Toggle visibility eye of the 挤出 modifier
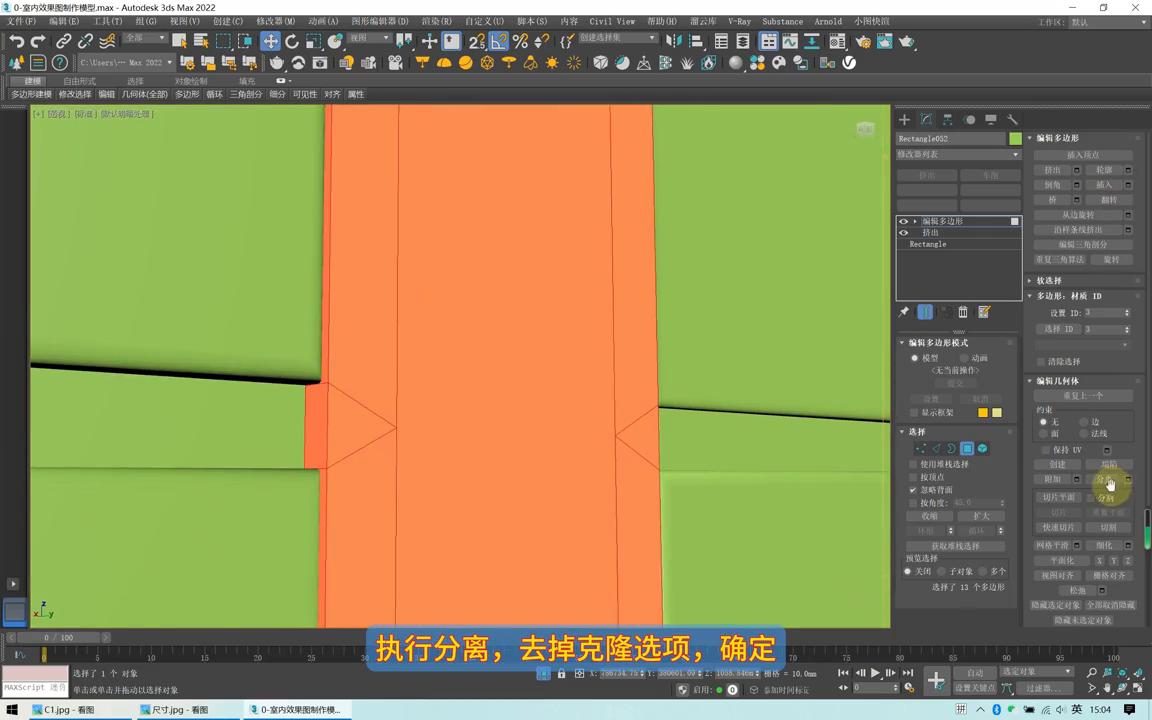Image resolution: width=1152 pixels, height=720 pixels. click(903, 232)
